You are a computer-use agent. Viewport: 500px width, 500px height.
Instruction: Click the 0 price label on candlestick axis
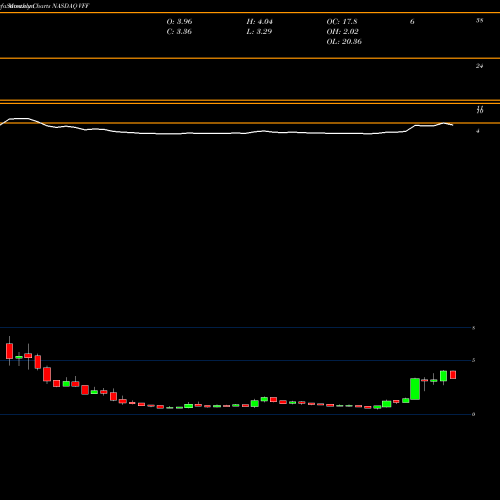[x=473, y=414]
